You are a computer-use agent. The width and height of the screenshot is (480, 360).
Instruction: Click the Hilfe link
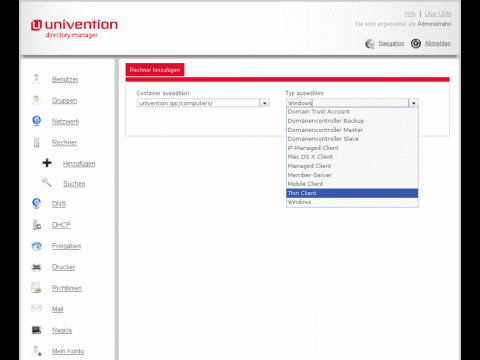point(410,14)
